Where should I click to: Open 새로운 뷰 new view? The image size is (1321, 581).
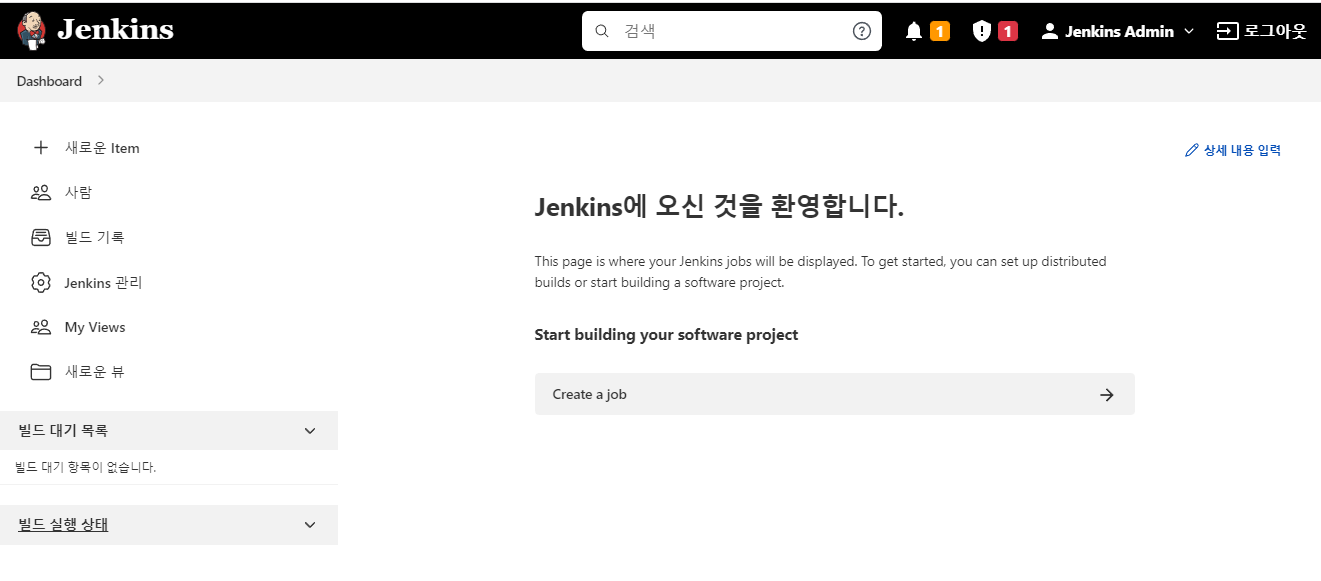[95, 372]
